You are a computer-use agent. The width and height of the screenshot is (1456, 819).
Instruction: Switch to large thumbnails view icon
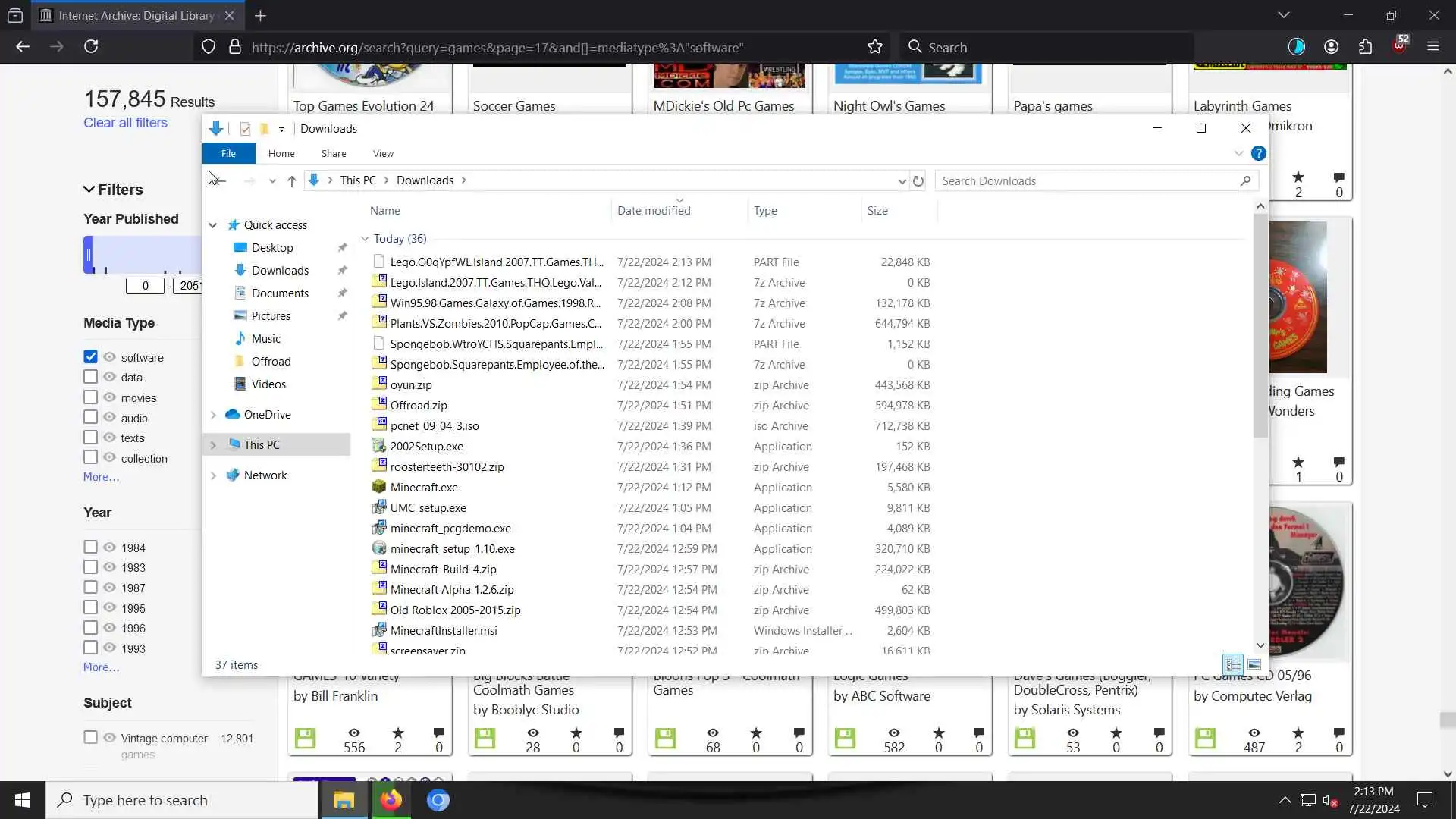1254,665
